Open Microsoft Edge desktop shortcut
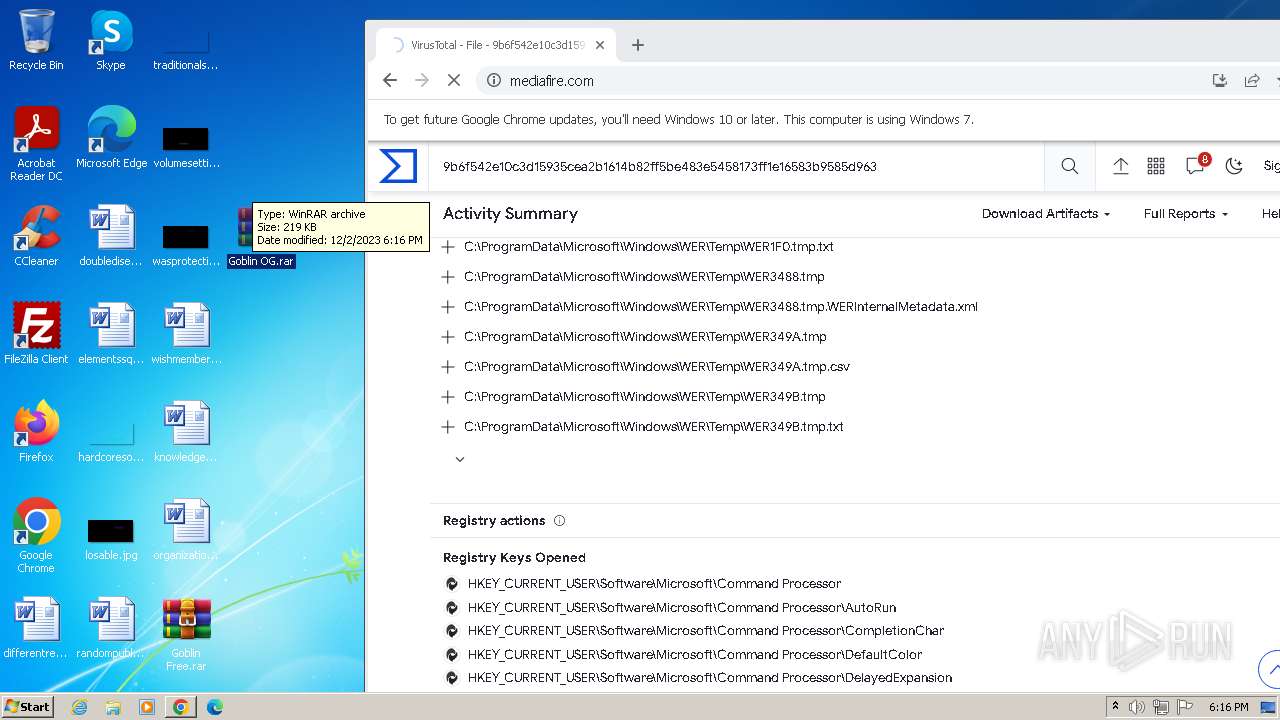1280x720 pixels. (111, 138)
